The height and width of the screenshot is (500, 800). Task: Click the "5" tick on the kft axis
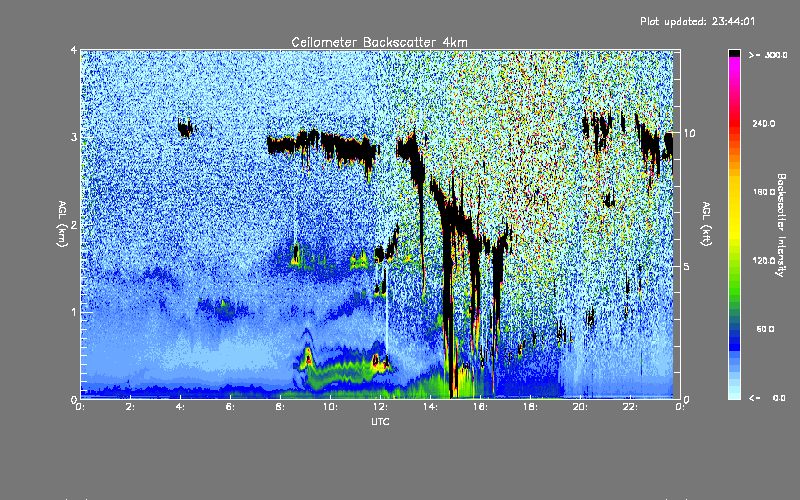pos(686,266)
